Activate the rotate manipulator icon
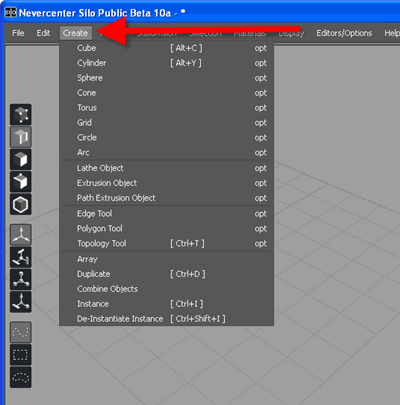 (x=21, y=257)
